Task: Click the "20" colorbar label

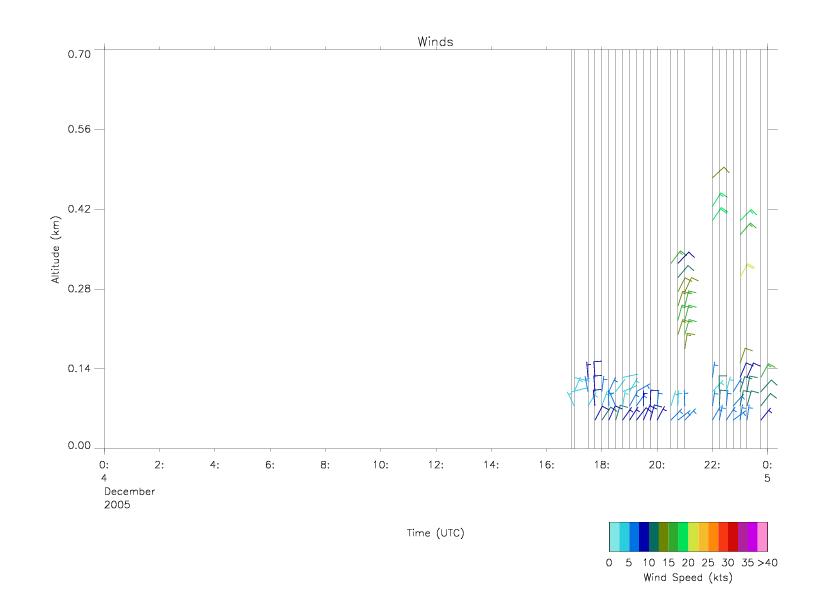Action: coord(688,562)
